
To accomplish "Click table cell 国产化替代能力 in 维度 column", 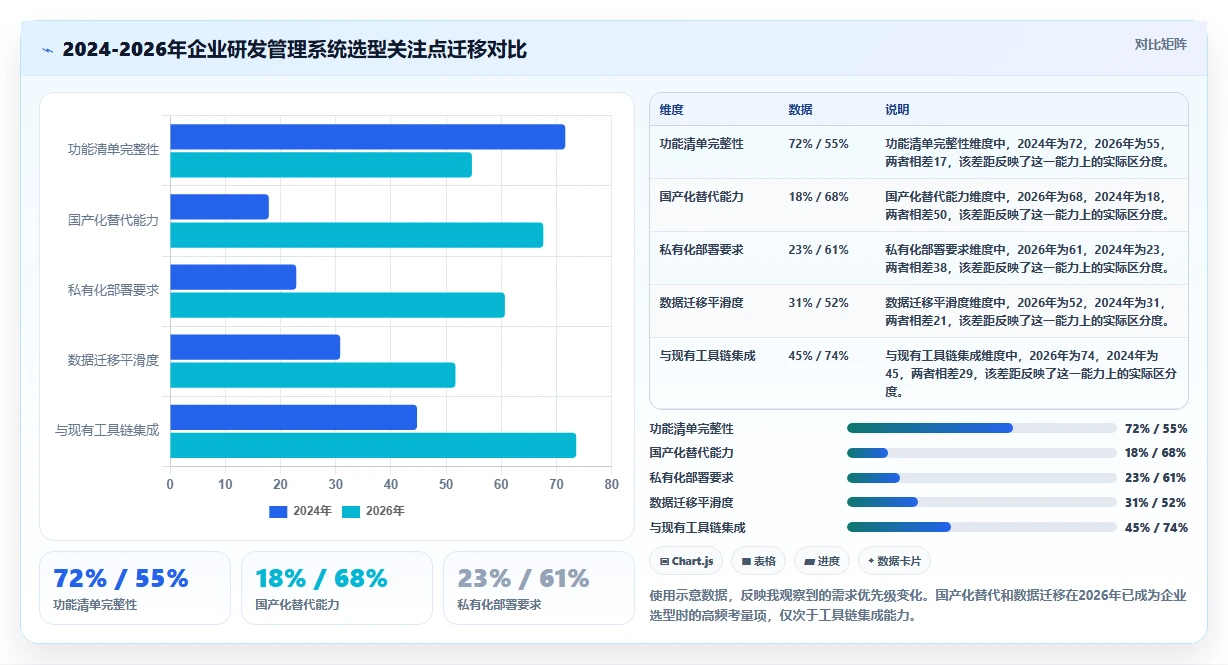I will pos(701,197).
